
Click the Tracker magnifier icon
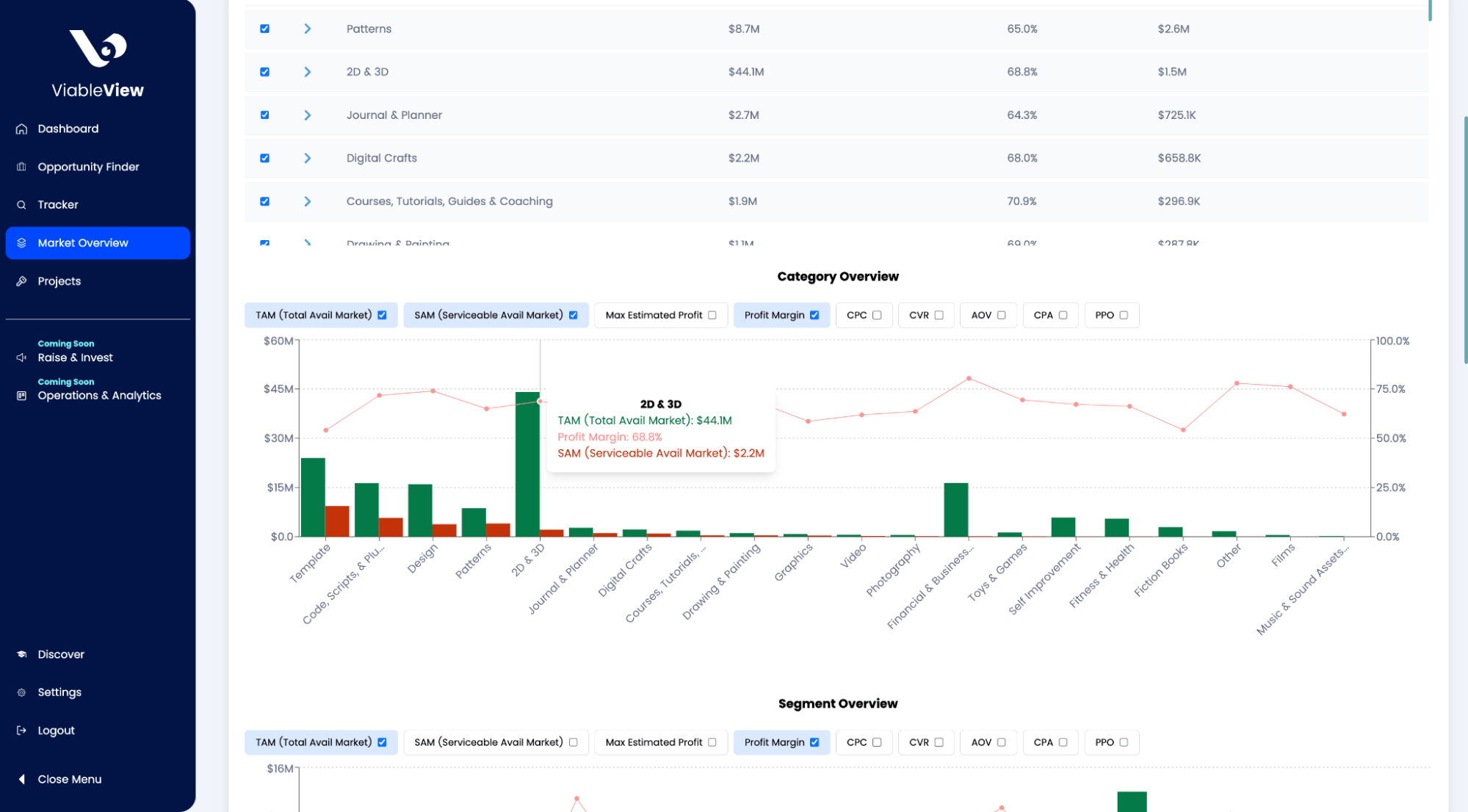point(21,206)
